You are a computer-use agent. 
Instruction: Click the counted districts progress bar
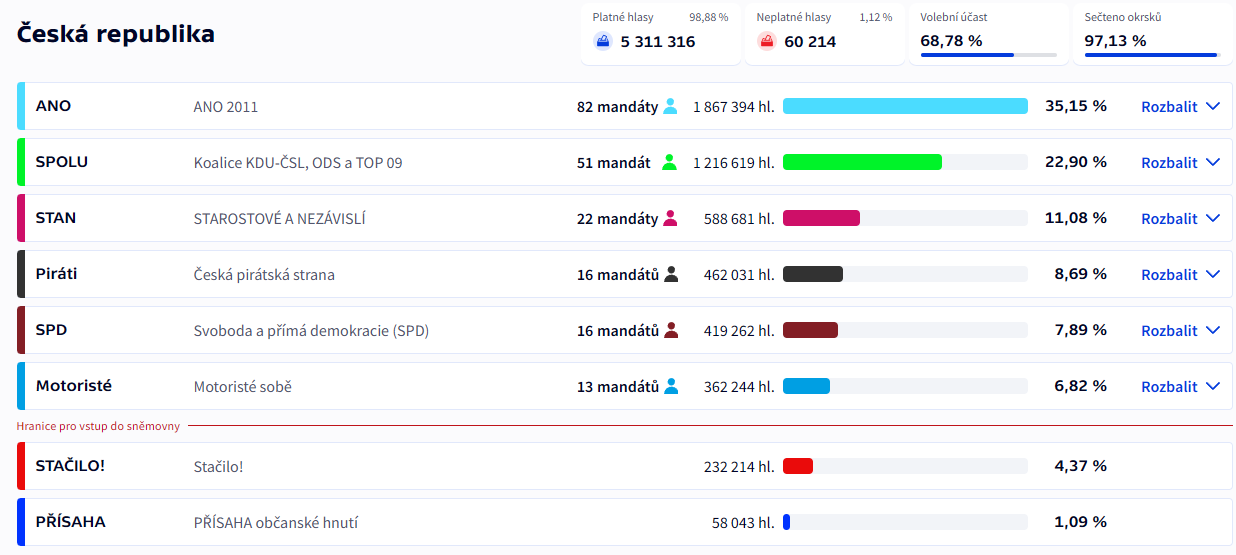(1151, 55)
